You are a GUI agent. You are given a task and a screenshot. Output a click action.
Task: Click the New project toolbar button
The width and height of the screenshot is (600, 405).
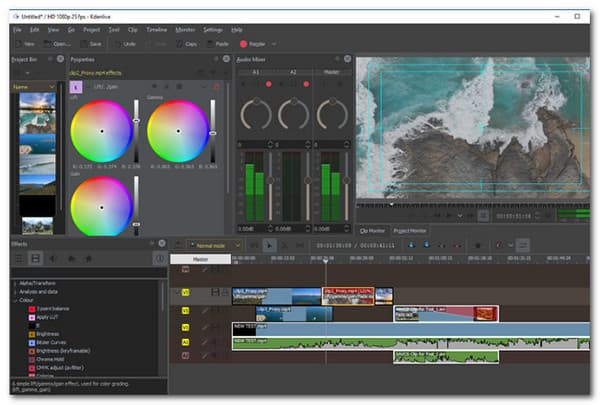(x=25, y=44)
